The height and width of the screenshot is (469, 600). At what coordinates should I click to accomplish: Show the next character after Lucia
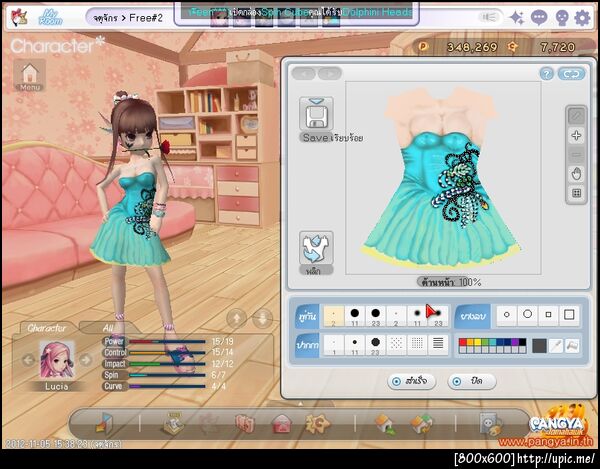coord(86,360)
